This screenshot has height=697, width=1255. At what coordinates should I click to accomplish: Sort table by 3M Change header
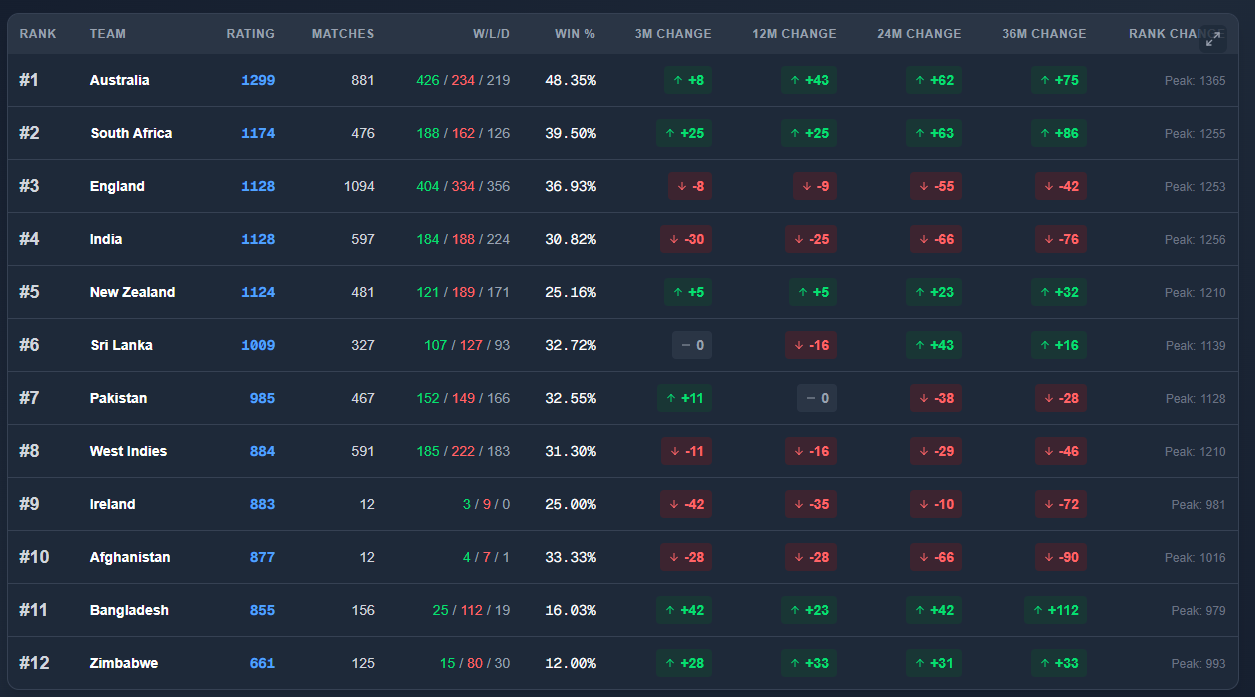pos(673,34)
